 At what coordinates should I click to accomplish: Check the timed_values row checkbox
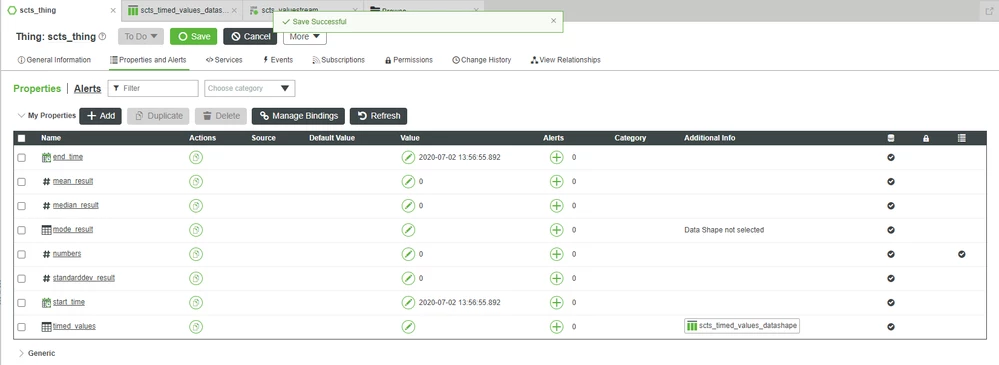tap(22, 327)
